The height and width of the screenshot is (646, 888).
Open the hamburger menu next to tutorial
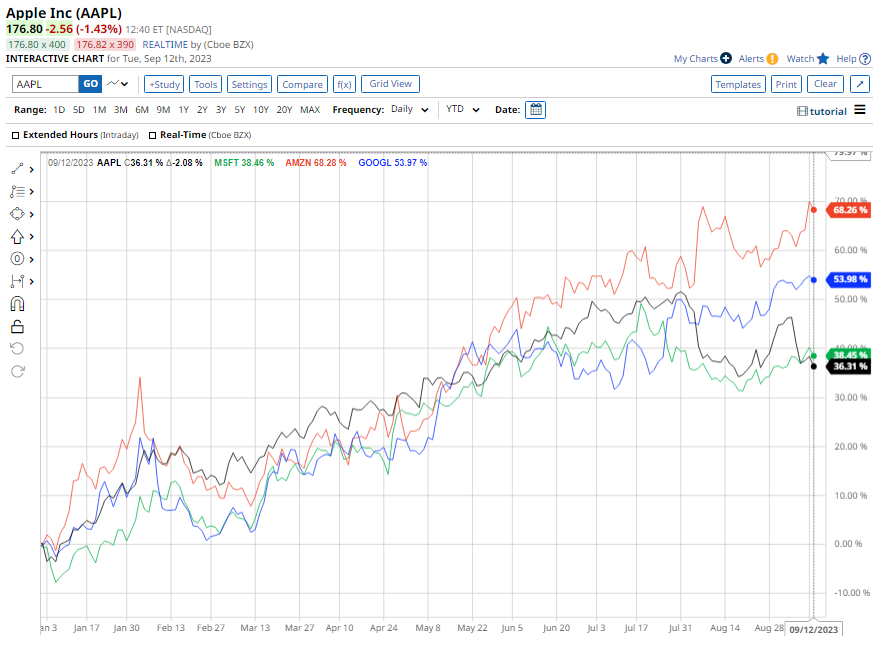coord(860,110)
